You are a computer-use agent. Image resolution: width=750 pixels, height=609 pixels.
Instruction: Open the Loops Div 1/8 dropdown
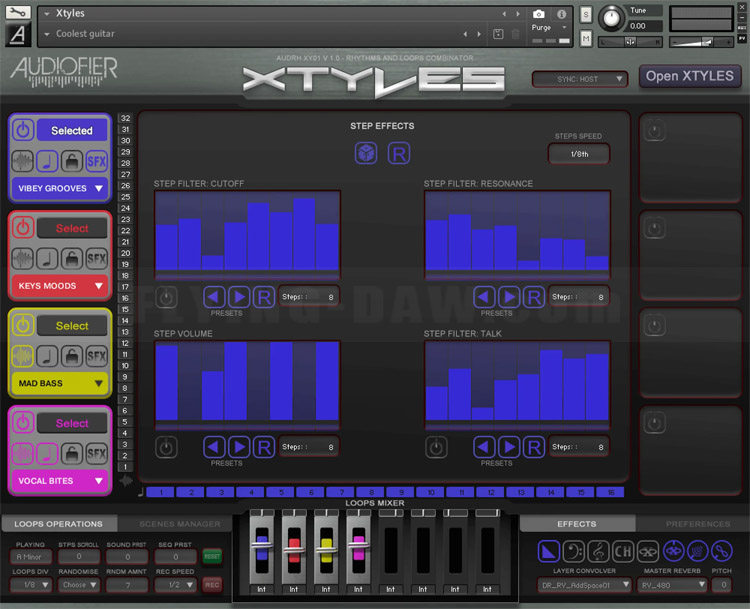point(31,585)
